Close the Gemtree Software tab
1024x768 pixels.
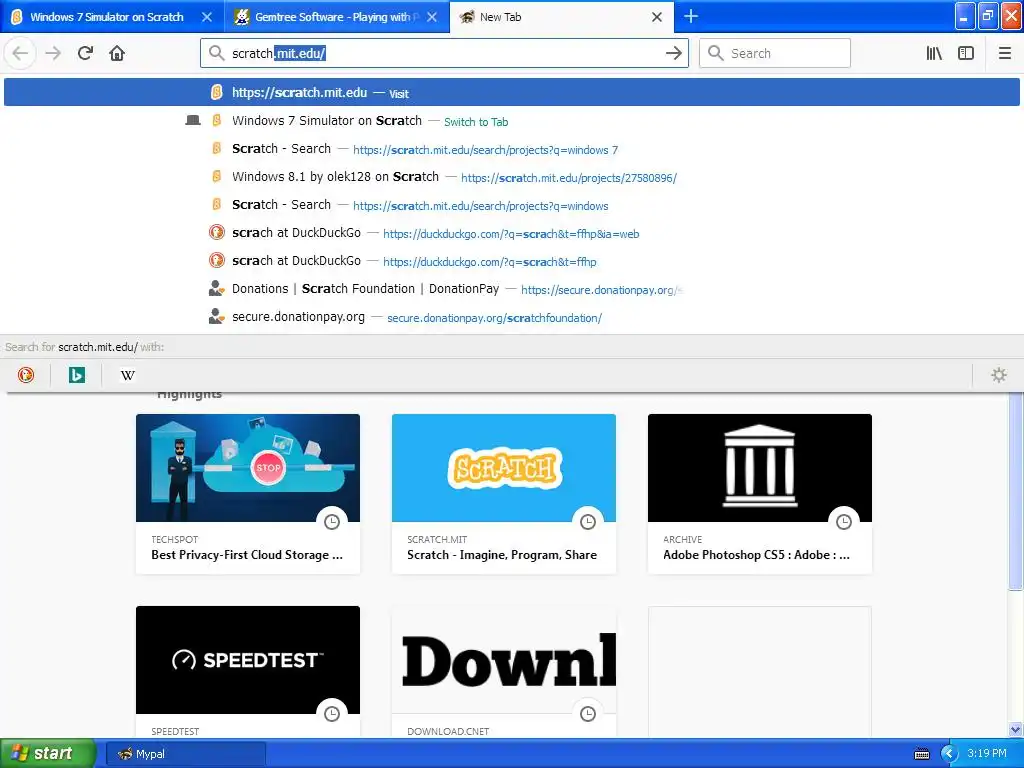(432, 17)
